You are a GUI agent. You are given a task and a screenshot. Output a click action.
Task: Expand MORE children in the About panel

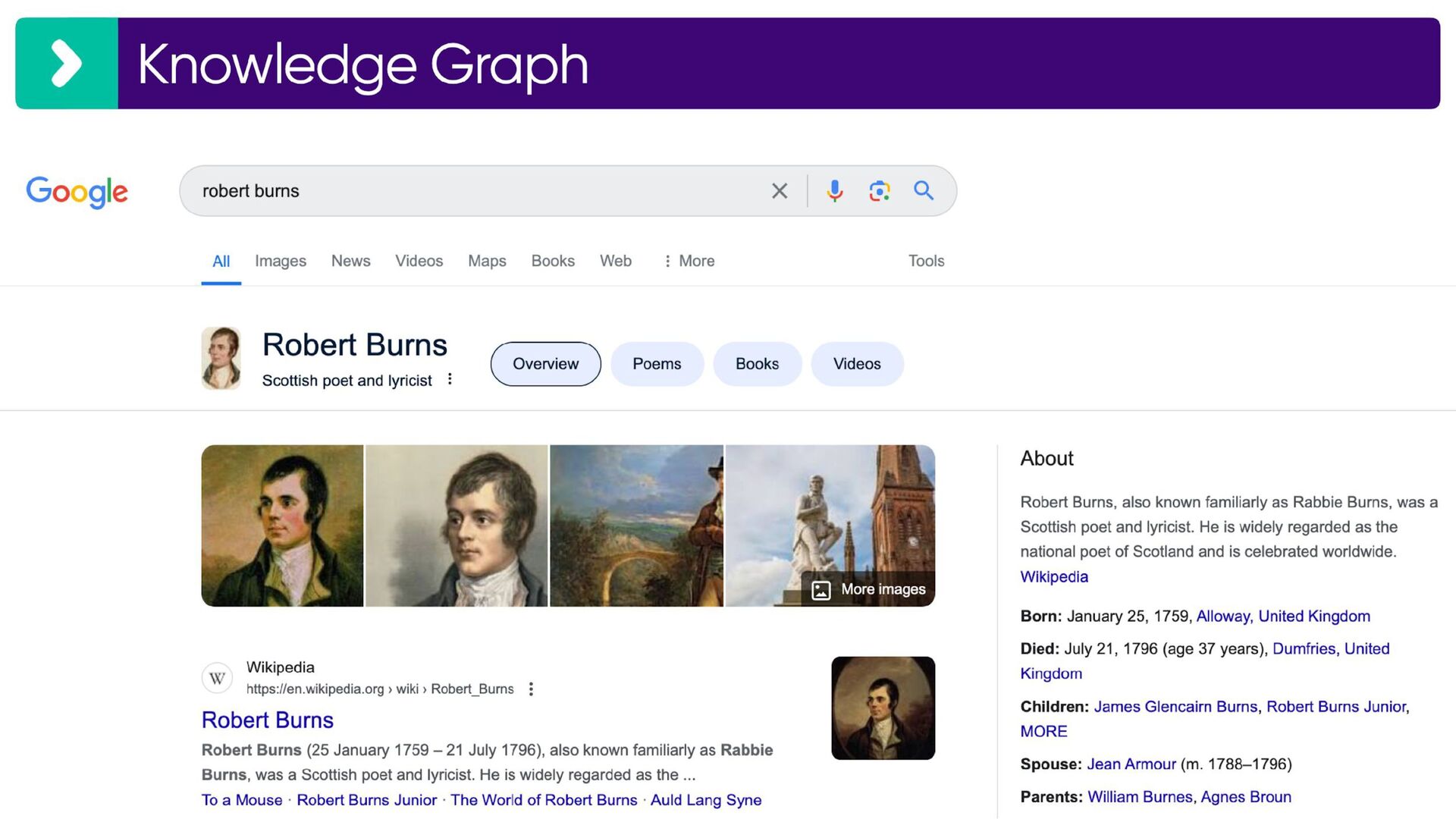coord(1043,732)
